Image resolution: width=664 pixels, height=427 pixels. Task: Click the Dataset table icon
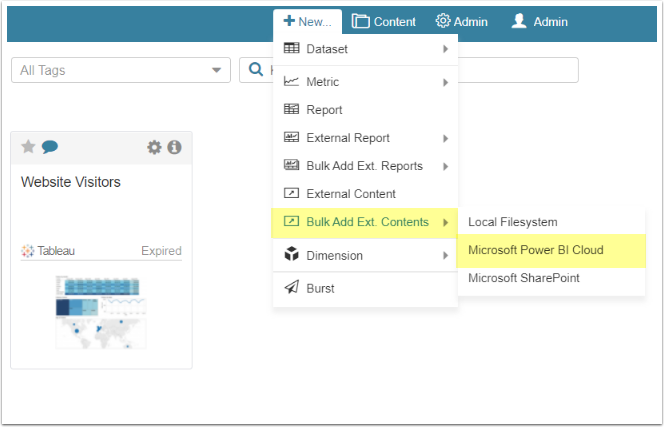click(x=291, y=48)
